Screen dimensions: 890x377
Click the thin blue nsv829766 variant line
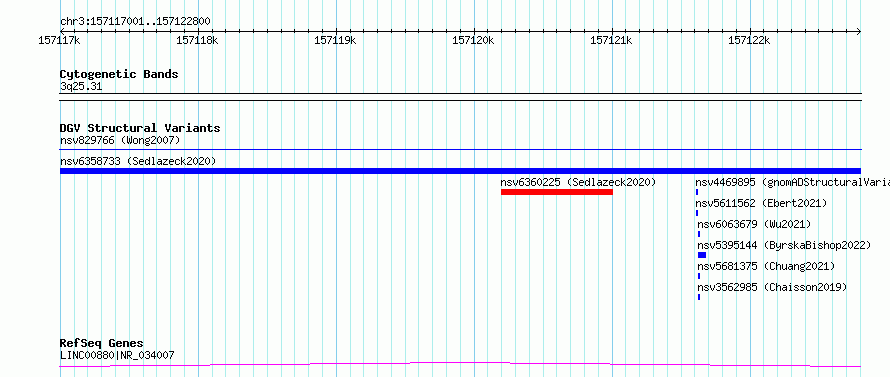pos(461,150)
